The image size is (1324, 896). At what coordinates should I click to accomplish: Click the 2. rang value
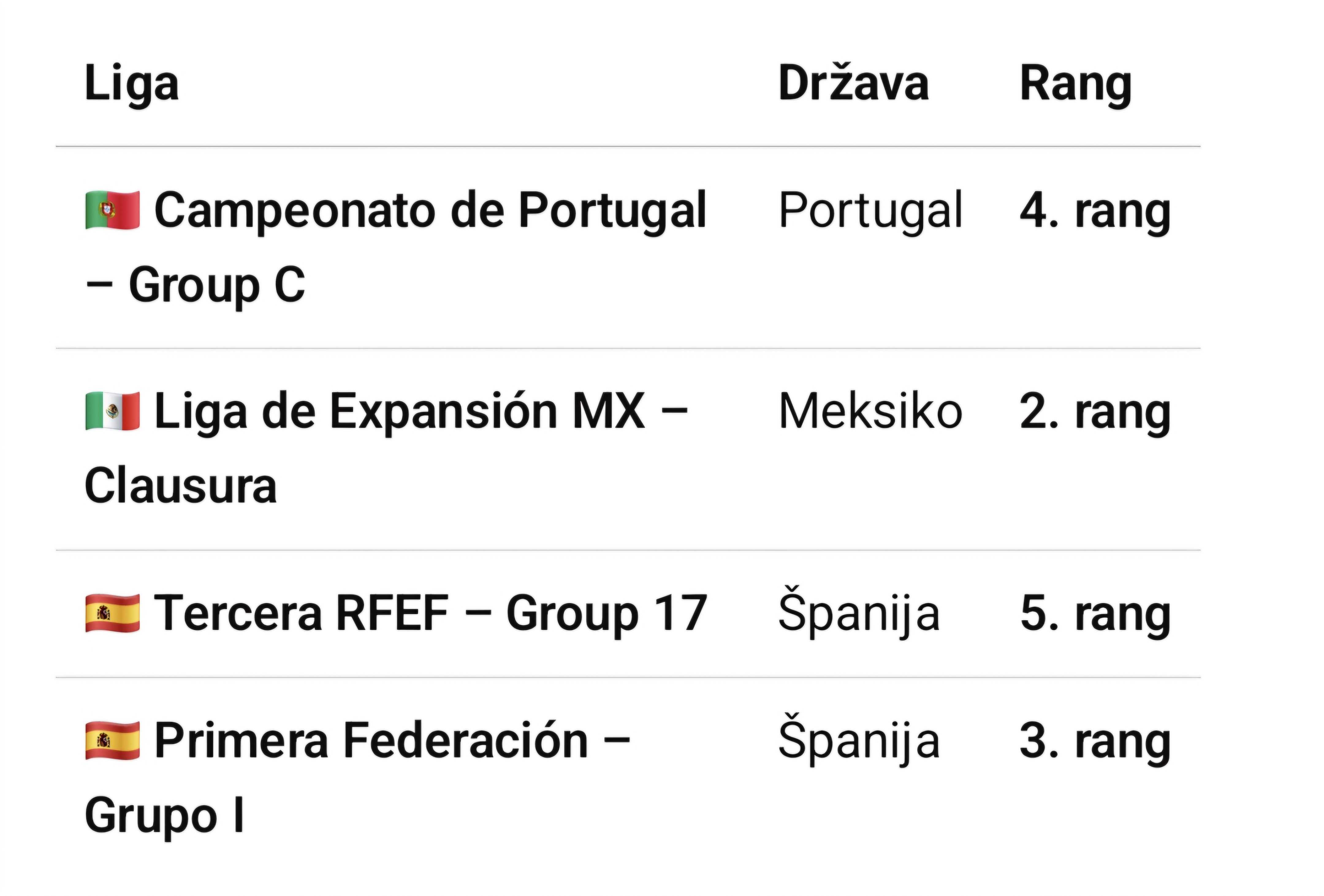[1095, 413]
